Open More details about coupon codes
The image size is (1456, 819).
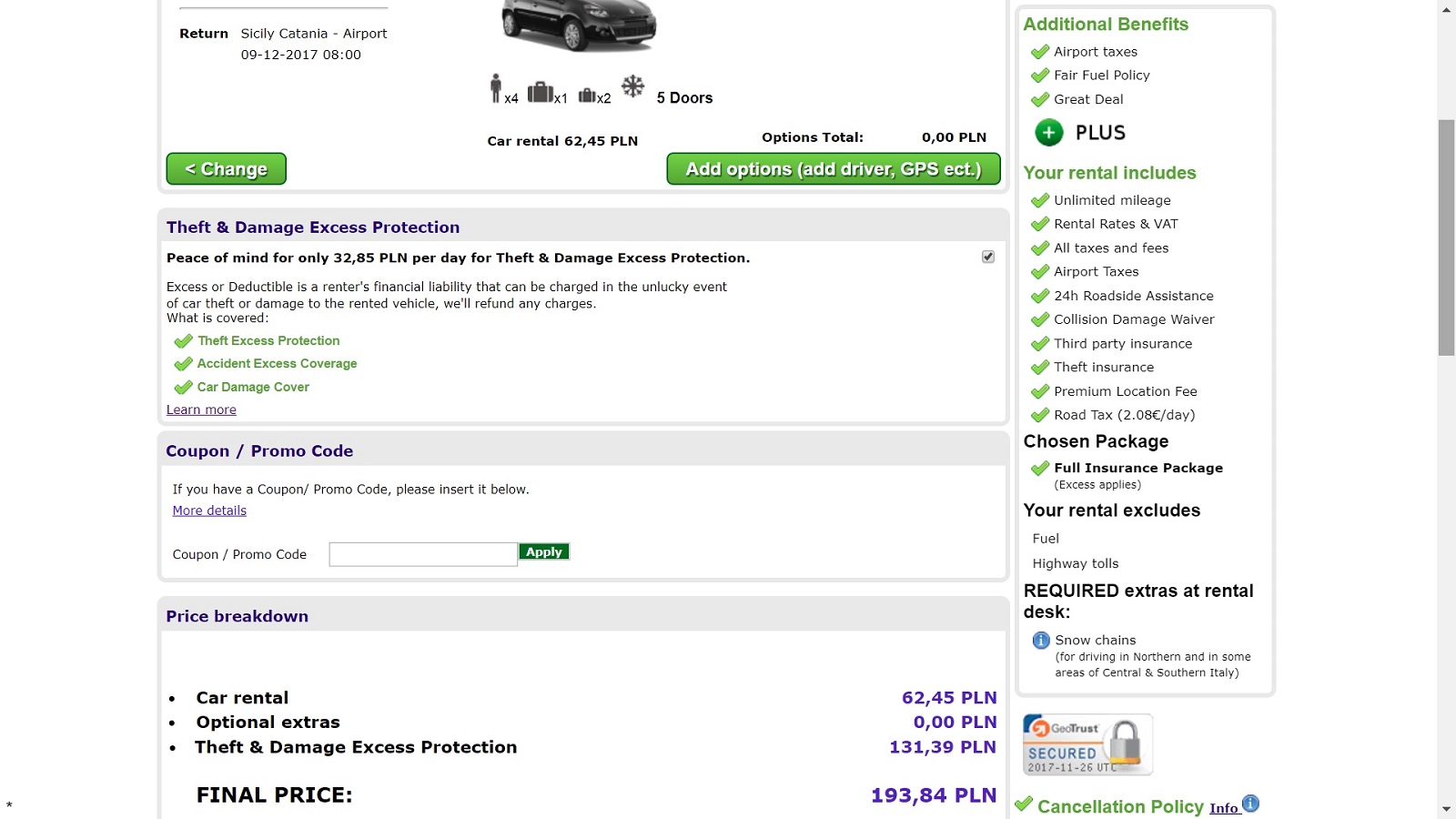point(209,511)
